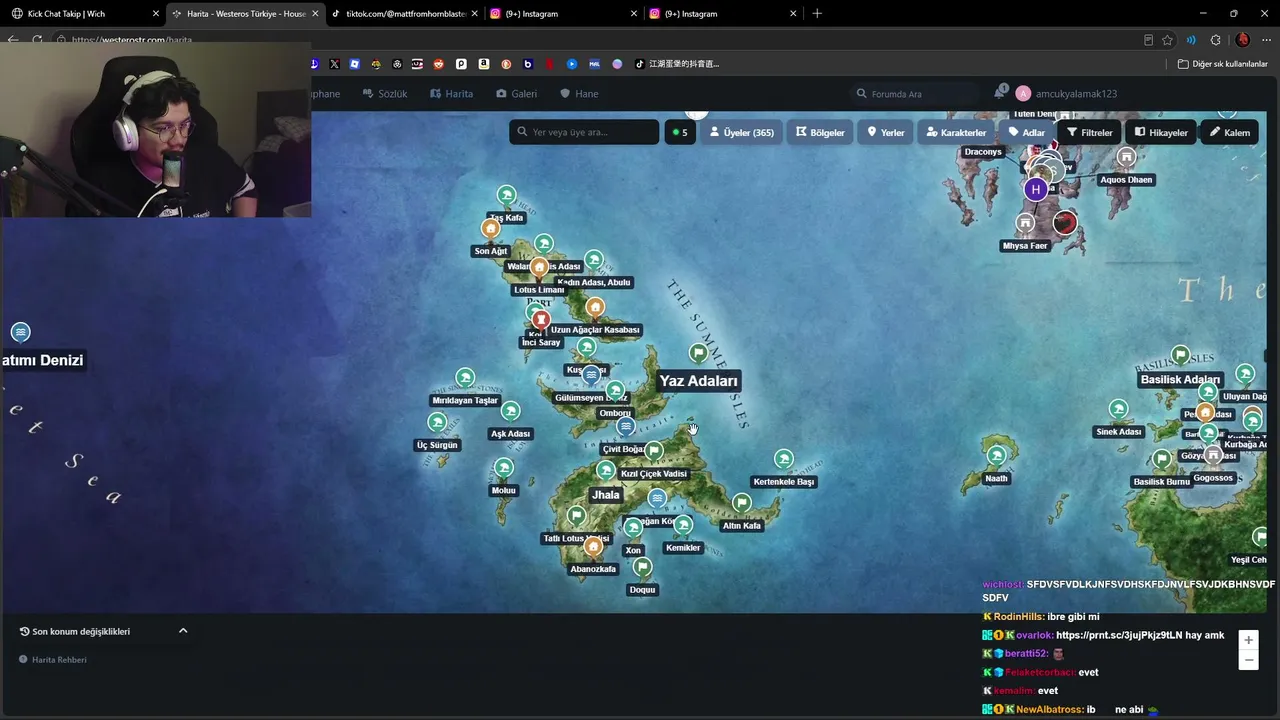The width and height of the screenshot is (1280, 720).
Task: Open forum notifications bell
Action: coord(999,93)
